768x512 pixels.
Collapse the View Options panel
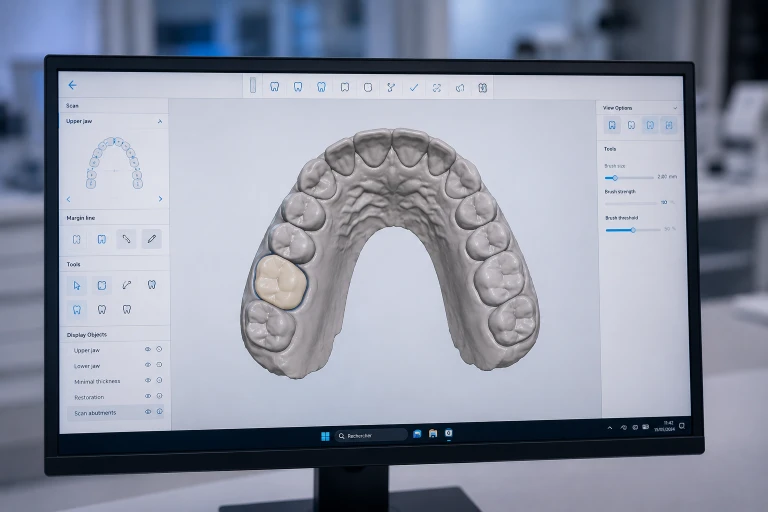675,108
